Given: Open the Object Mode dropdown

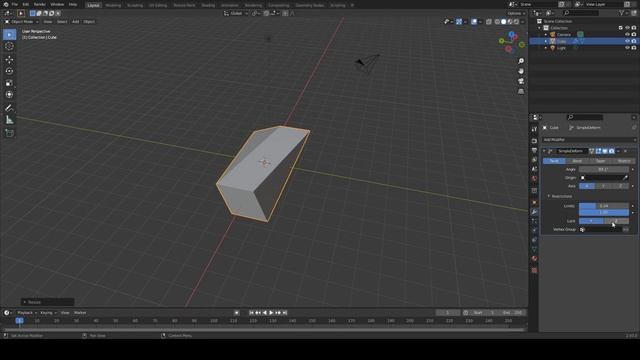Looking at the screenshot, I should pyautogui.click(x=22, y=22).
